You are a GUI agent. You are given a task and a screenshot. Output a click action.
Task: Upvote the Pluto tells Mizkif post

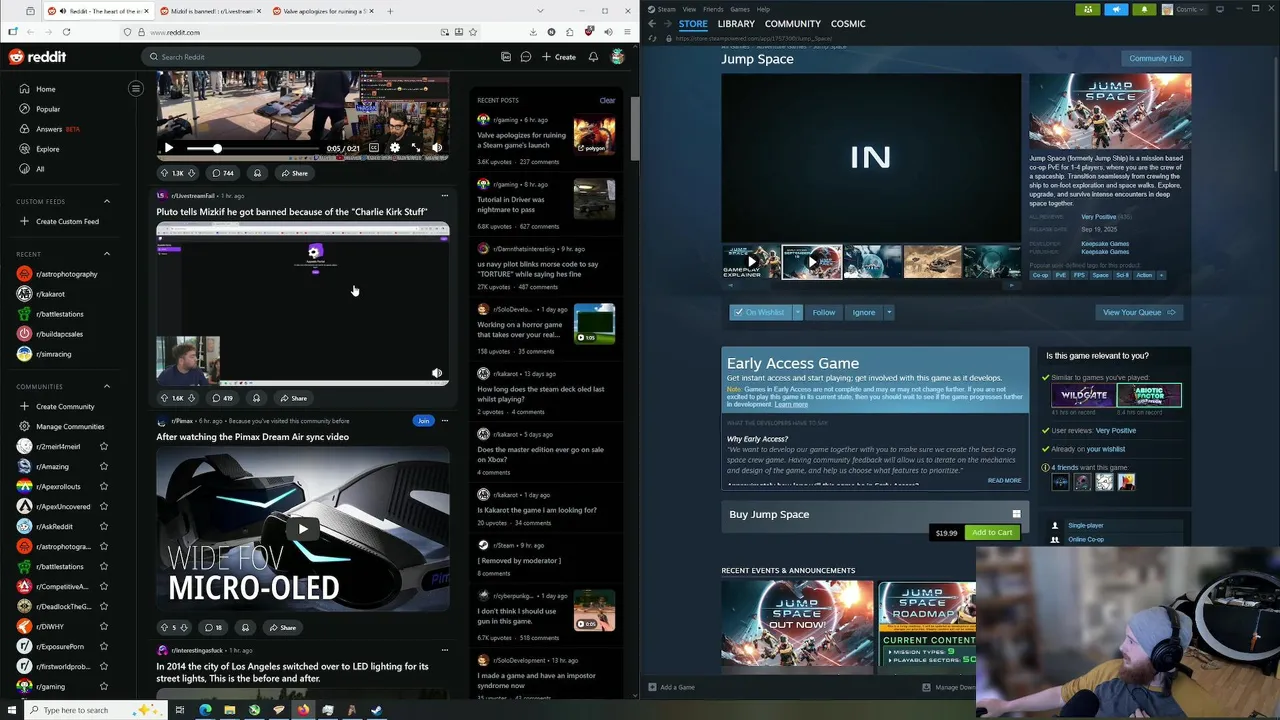click(165, 398)
